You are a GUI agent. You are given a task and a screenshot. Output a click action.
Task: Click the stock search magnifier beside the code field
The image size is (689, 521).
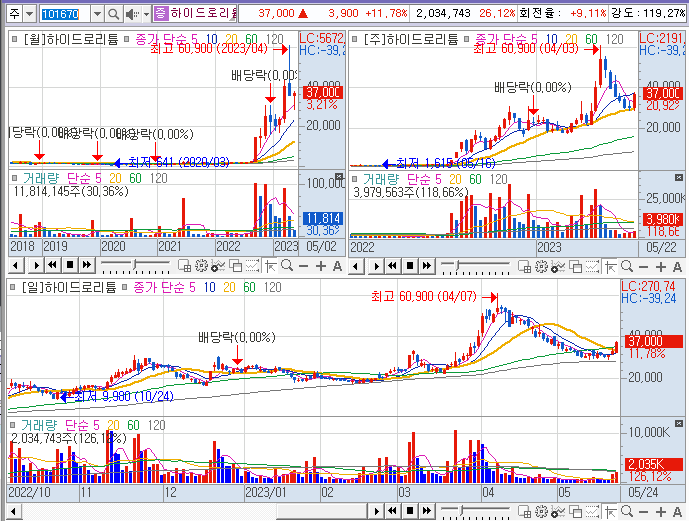[x=113, y=14]
